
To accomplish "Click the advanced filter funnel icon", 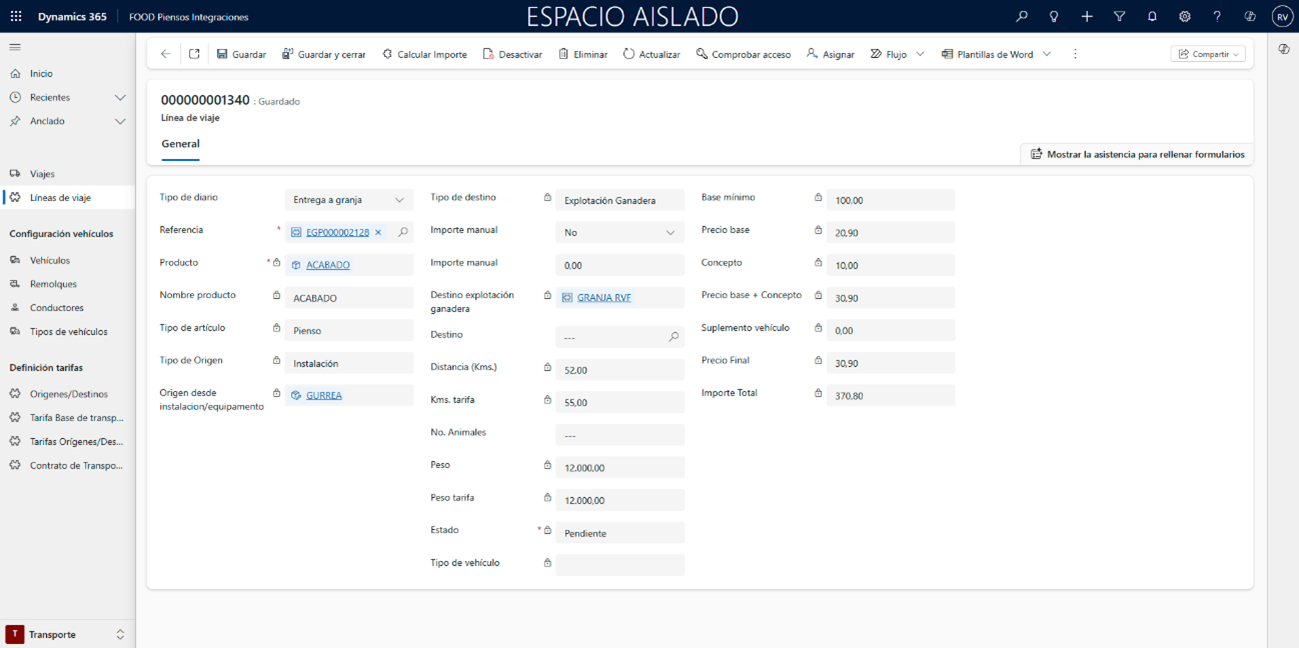I will [x=1119, y=17].
